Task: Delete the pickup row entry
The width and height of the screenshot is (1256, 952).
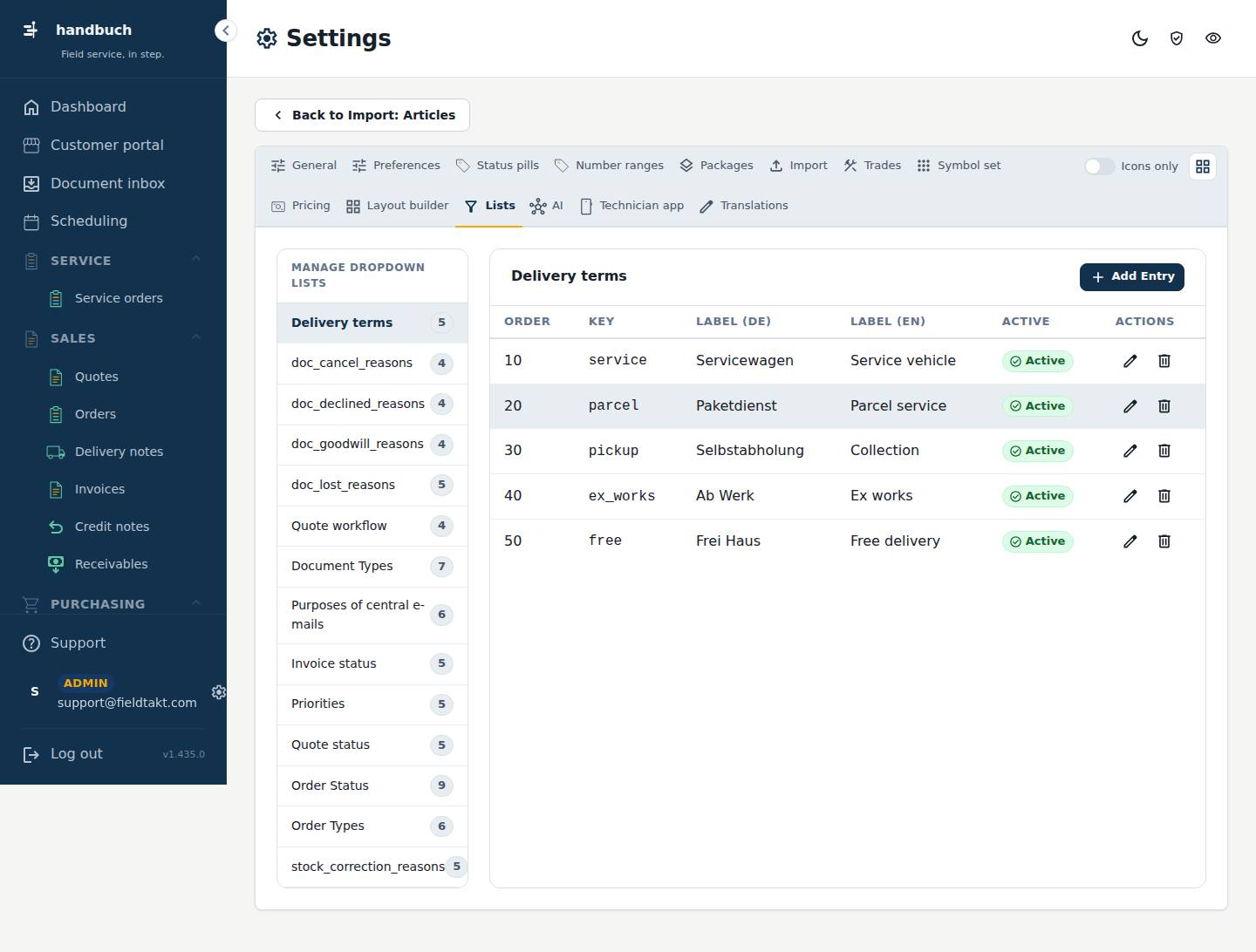Action: 1164,451
